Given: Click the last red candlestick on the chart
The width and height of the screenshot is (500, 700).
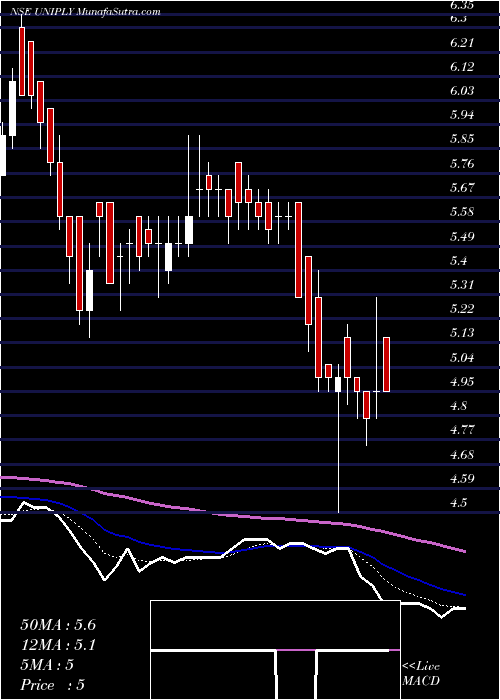Looking at the screenshot, I should click(x=387, y=364).
